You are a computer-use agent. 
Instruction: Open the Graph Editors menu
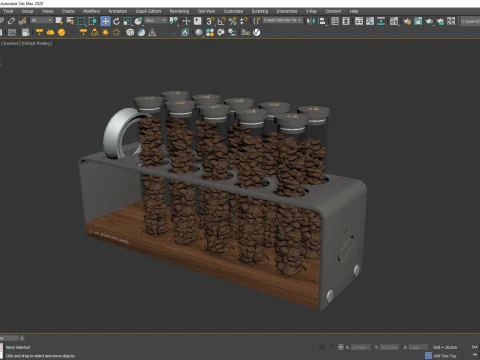[x=148, y=11]
